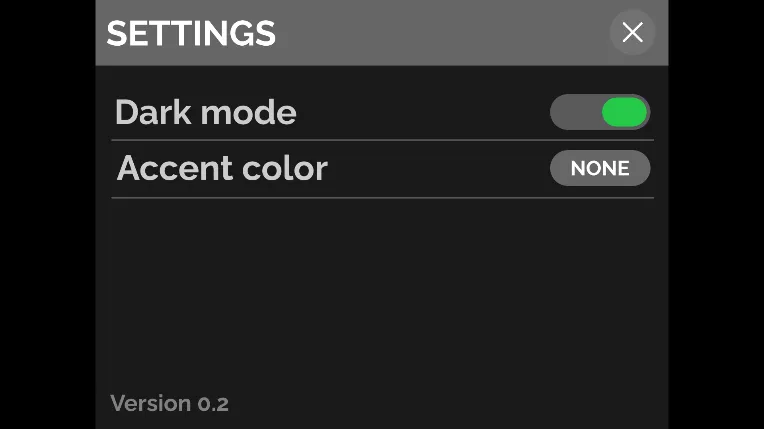Click the black margin right of the panel
The height and width of the screenshot is (429, 764).
click(716, 215)
